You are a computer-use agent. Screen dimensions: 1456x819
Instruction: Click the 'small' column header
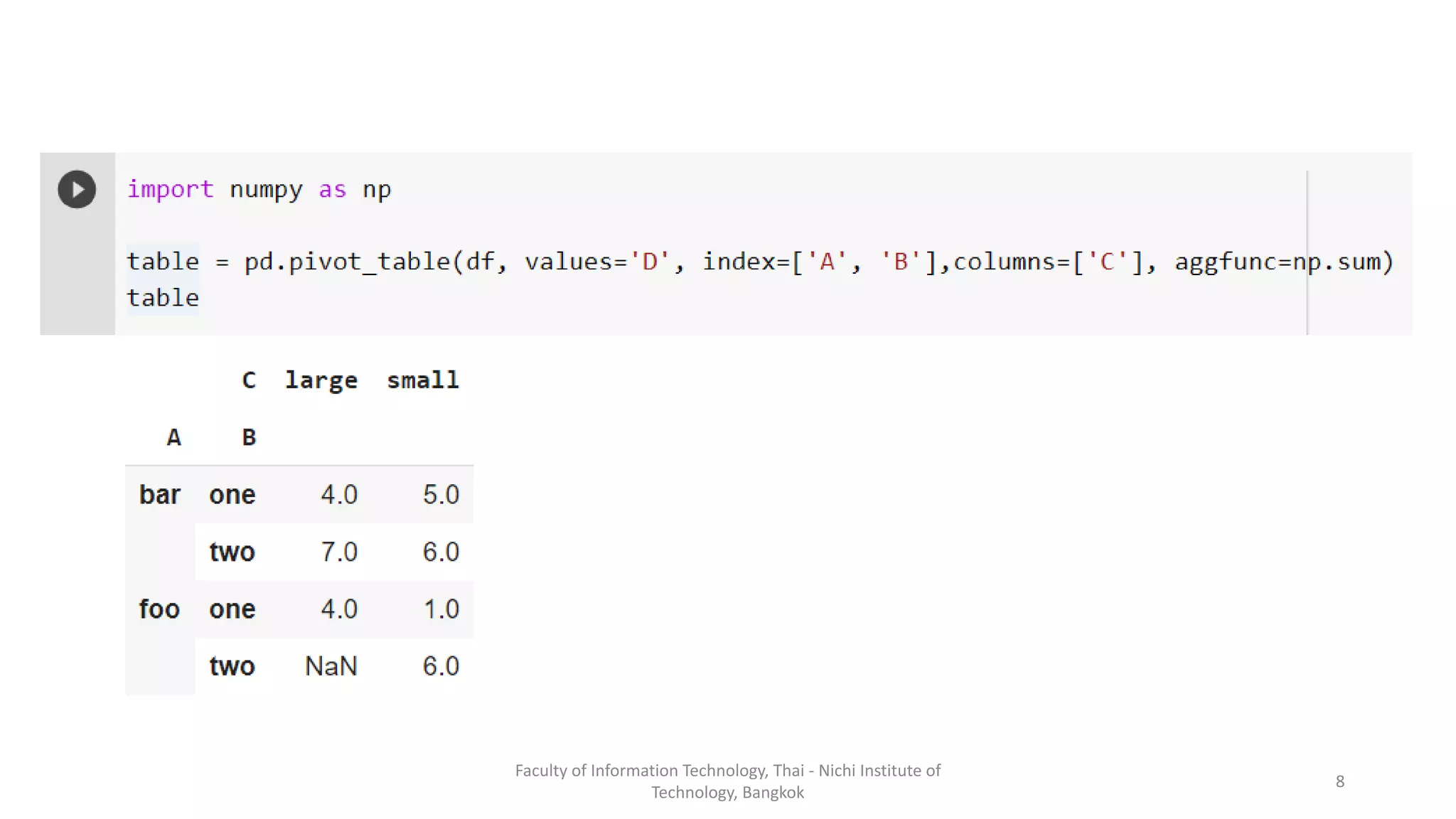tap(422, 380)
